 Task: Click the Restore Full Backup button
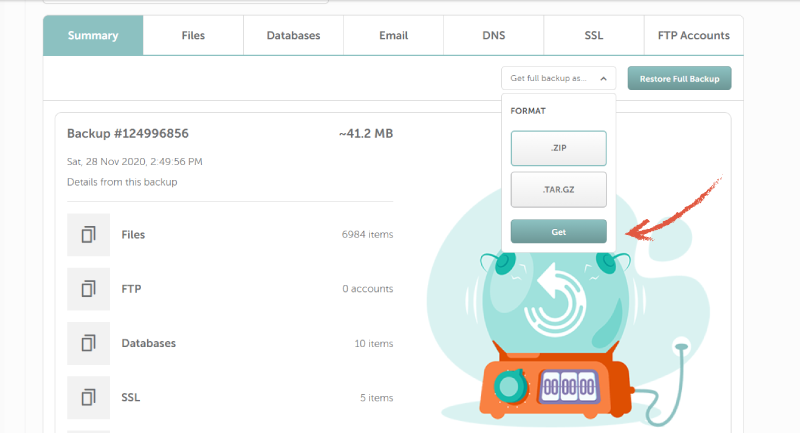tap(679, 79)
